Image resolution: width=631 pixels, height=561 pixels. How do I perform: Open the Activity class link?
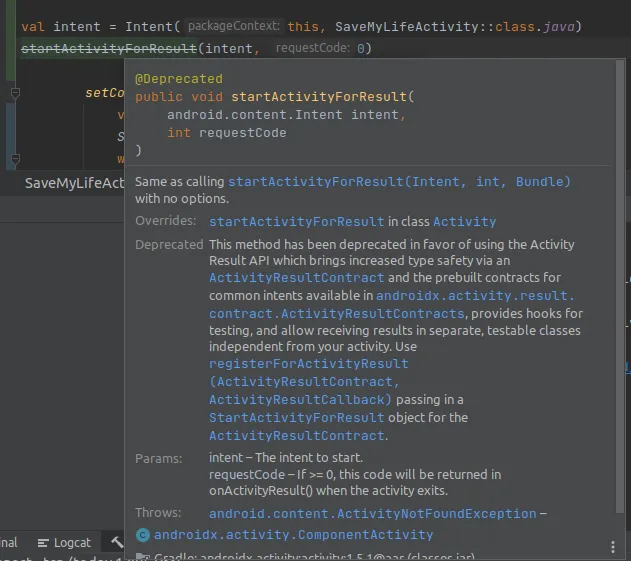(x=464, y=221)
